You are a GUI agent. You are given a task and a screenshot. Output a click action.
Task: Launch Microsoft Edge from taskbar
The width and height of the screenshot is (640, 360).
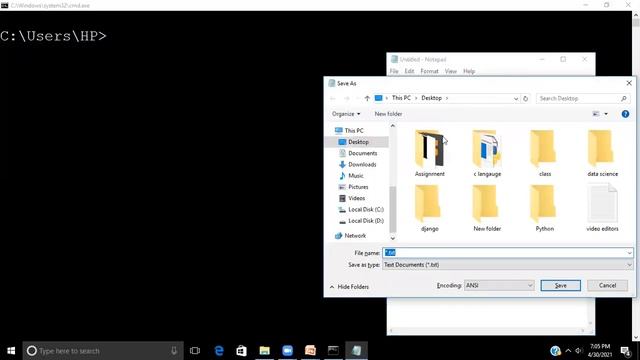[219, 351]
